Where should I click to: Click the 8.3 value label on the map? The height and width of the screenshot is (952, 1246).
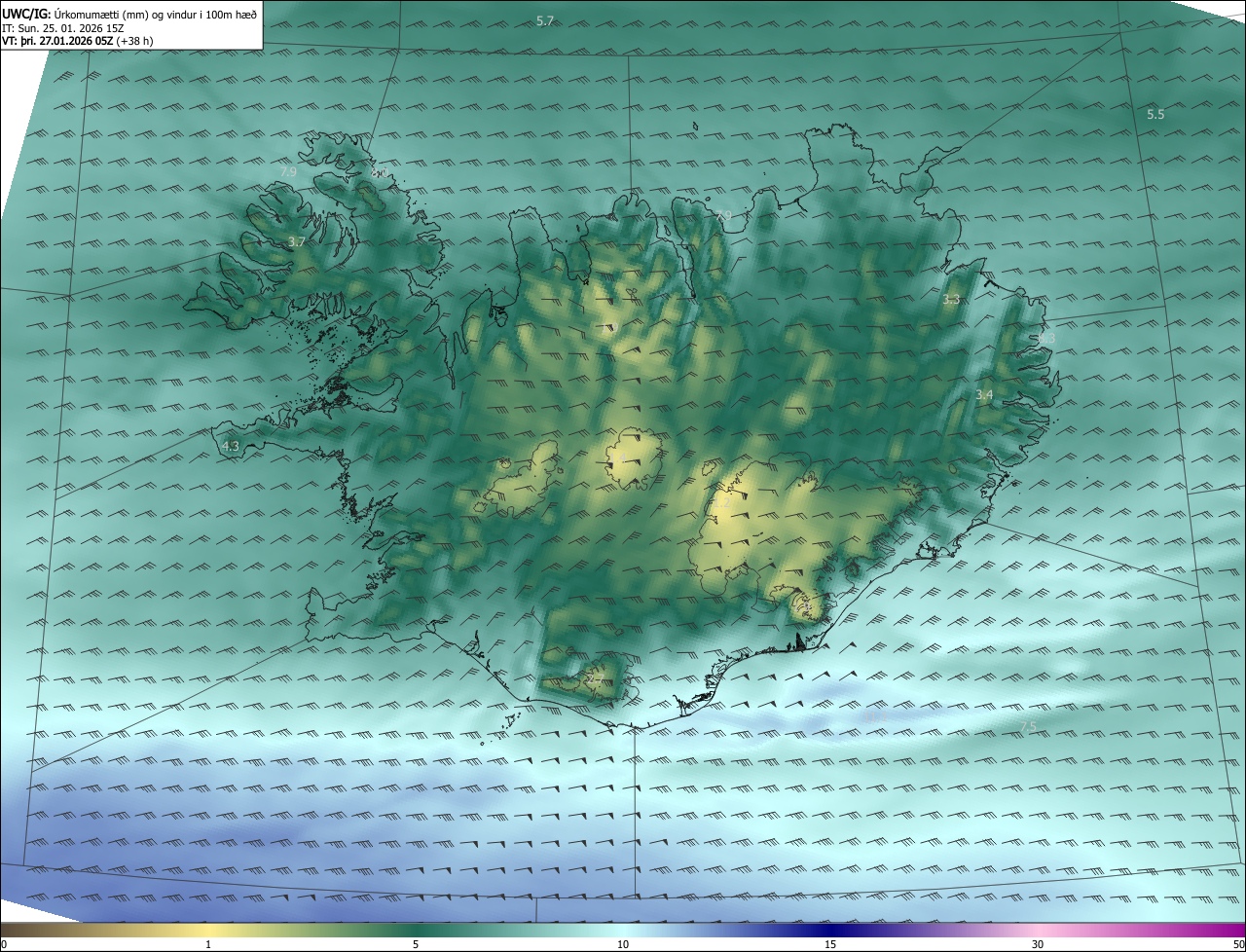1046,338
